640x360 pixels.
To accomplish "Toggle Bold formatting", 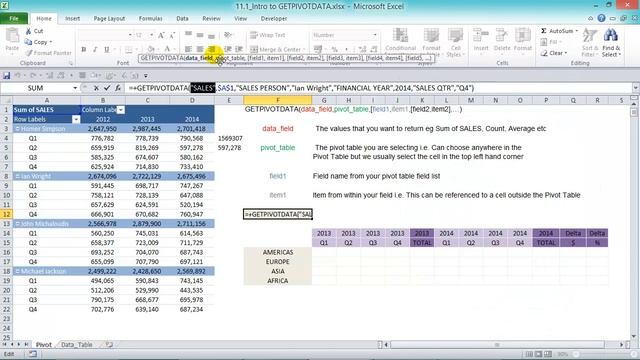I will point(84,49).
